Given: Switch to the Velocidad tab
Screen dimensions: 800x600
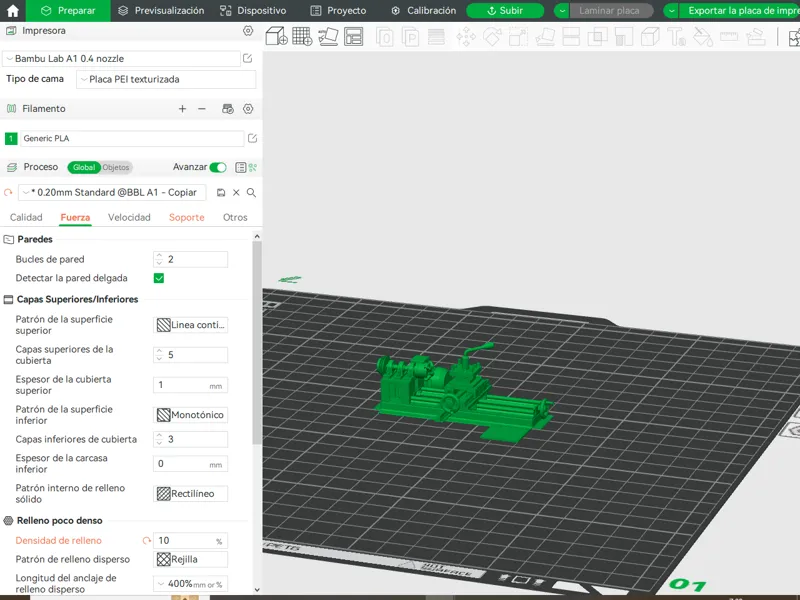Looking at the screenshot, I should click(129, 217).
